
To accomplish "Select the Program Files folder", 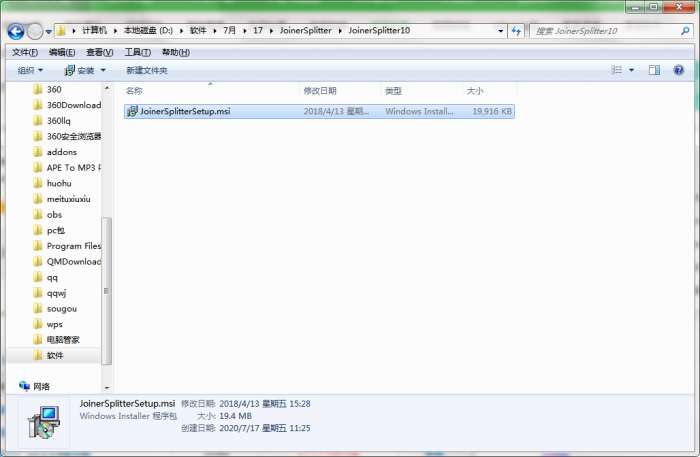I will [x=74, y=246].
